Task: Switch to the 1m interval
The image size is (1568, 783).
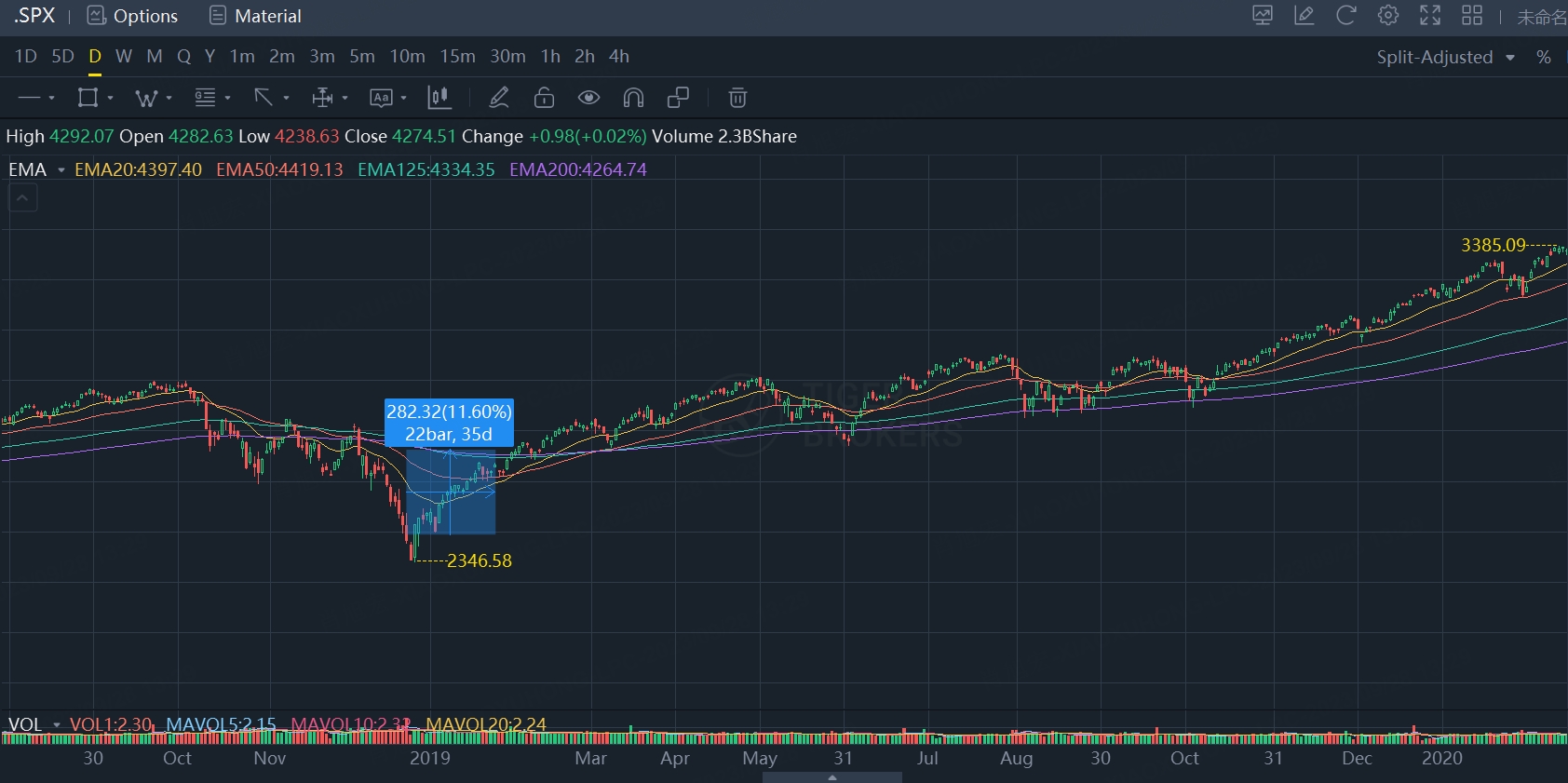Action: [242, 57]
